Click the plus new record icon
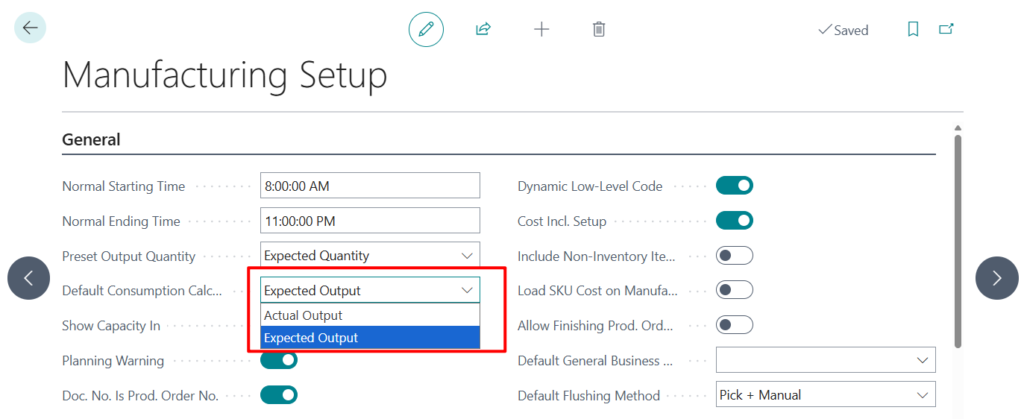Viewport: 1024px width, 419px height. [x=541, y=29]
